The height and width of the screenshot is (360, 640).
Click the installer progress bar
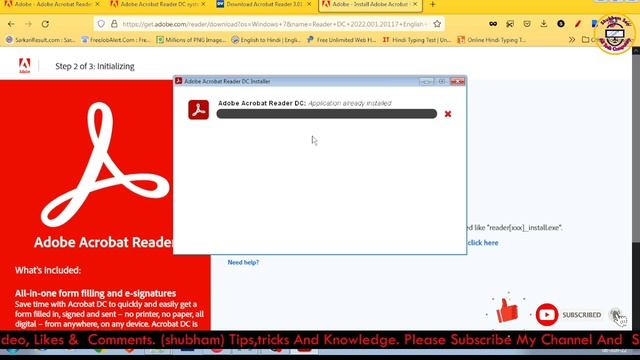coord(327,114)
